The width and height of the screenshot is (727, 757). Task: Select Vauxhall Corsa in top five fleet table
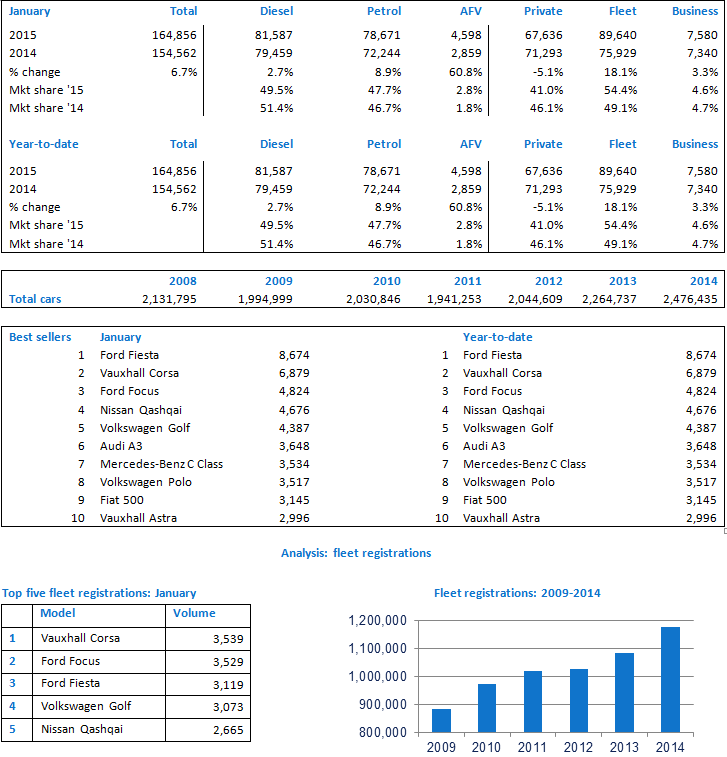pos(82,637)
